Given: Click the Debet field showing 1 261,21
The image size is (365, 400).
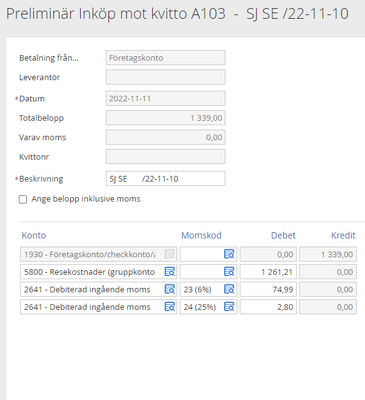Looking at the screenshot, I should tap(268, 272).
